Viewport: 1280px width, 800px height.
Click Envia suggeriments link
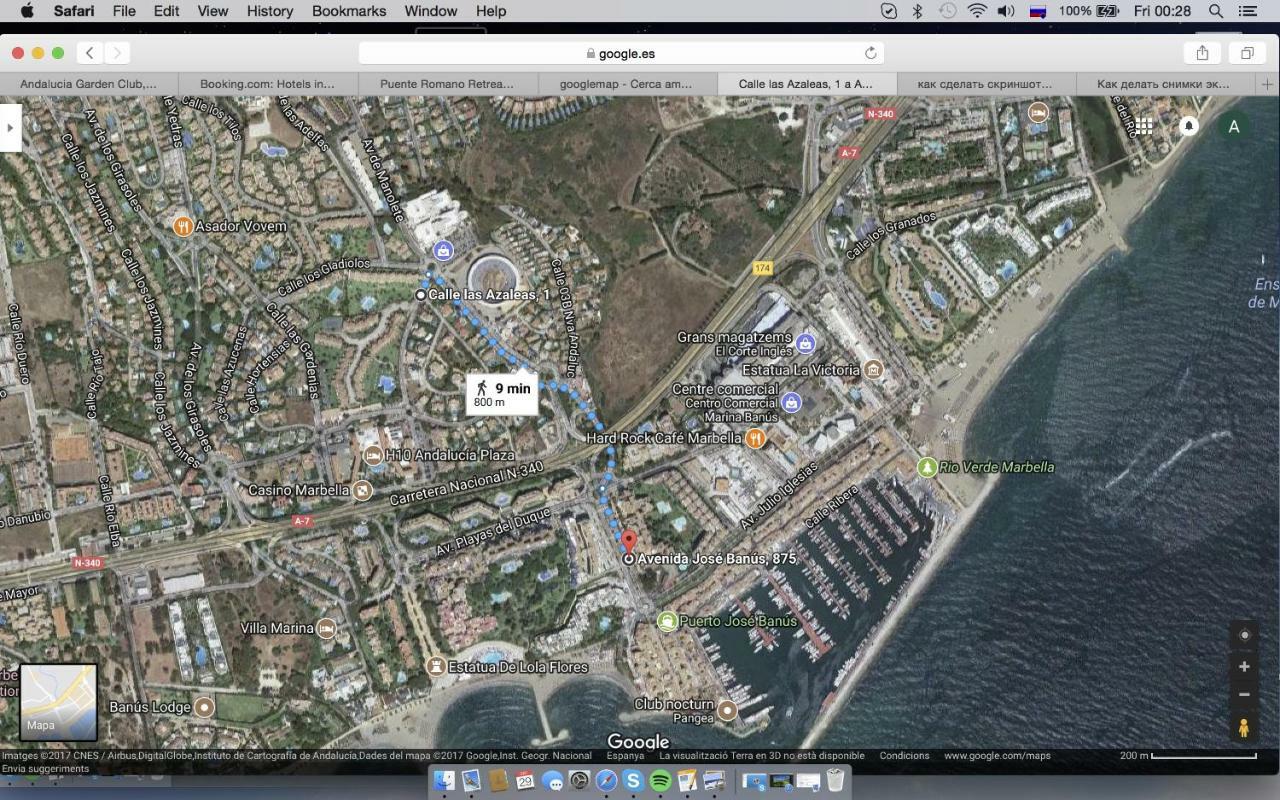(x=45, y=768)
